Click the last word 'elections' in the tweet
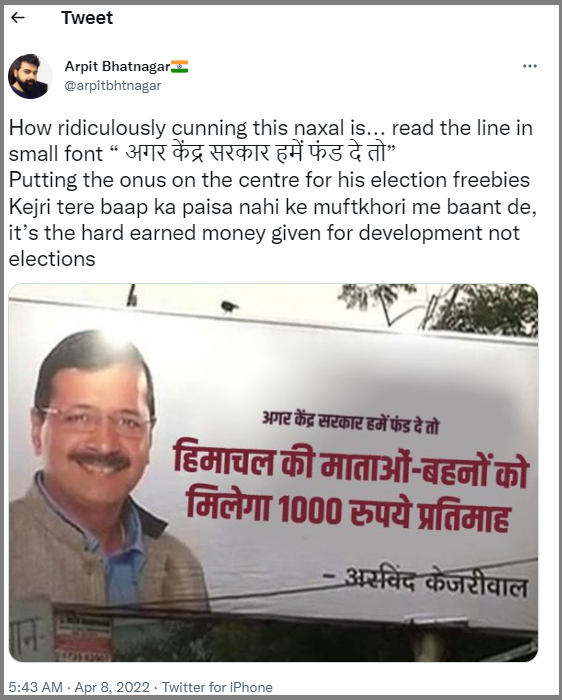Viewport: 562px width, 700px height. click(52, 259)
